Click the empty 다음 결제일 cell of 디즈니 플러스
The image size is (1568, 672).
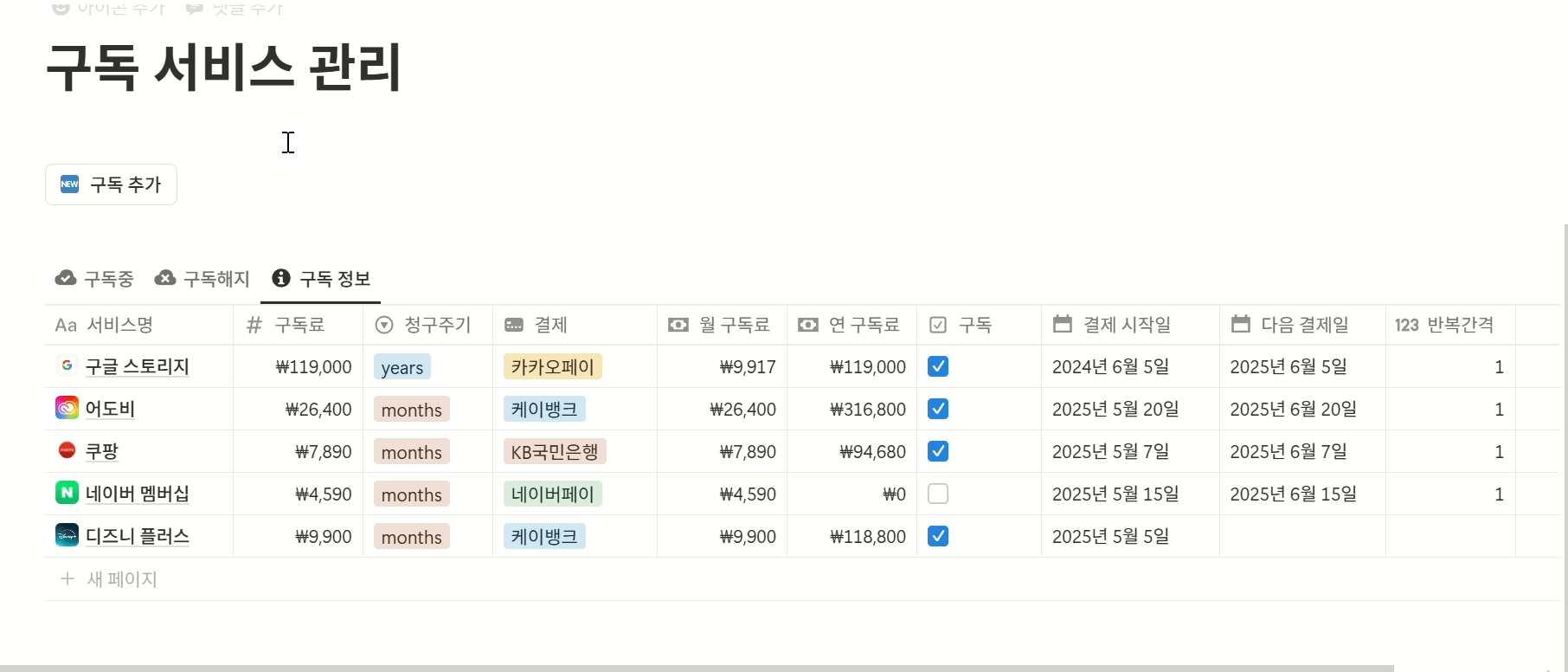(x=1303, y=536)
